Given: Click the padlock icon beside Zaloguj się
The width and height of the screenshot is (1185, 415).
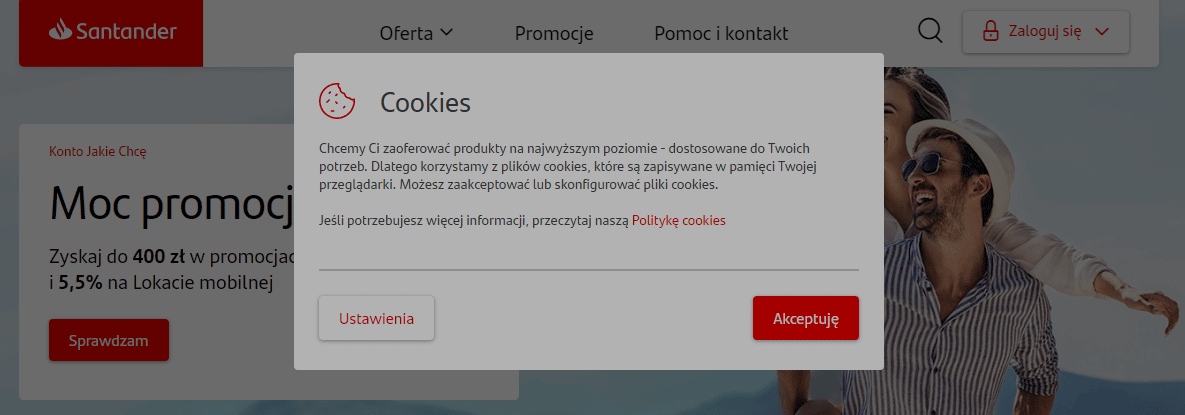Looking at the screenshot, I should [x=991, y=31].
